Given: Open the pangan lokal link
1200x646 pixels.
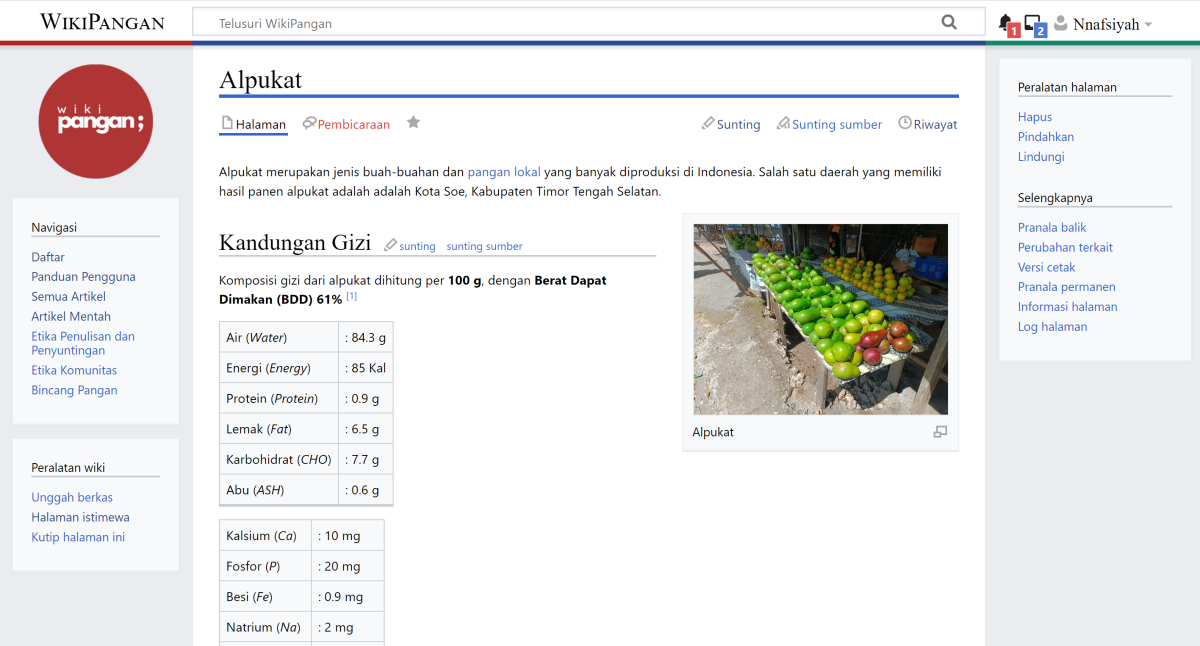Looking at the screenshot, I should (x=504, y=171).
